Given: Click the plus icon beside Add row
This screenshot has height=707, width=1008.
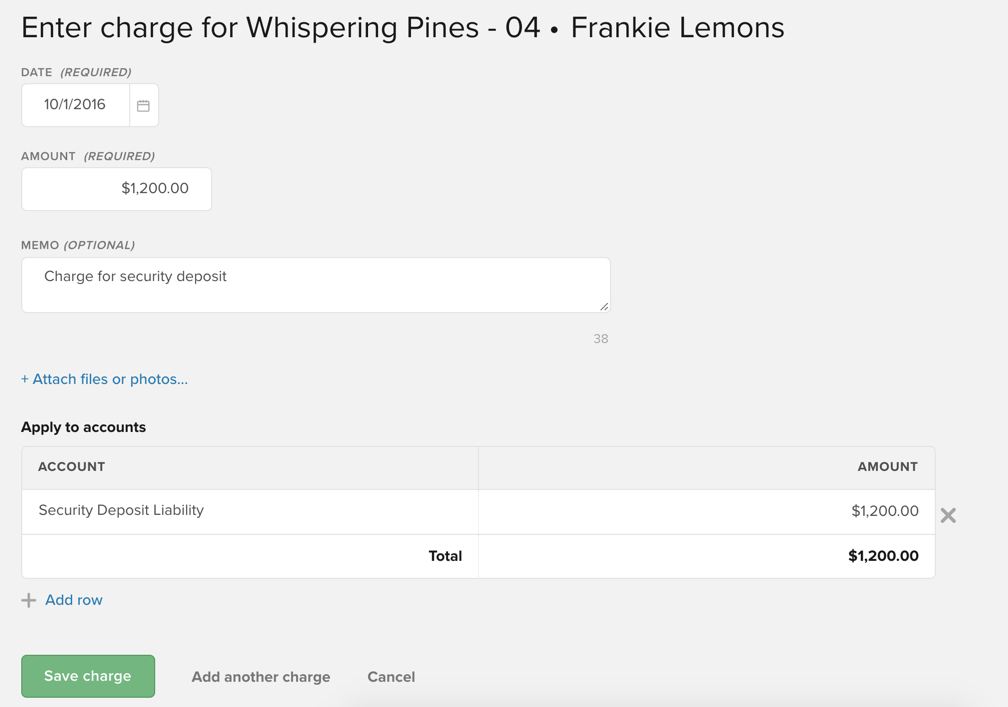Looking at the screenshot, I should pos(29,600).
